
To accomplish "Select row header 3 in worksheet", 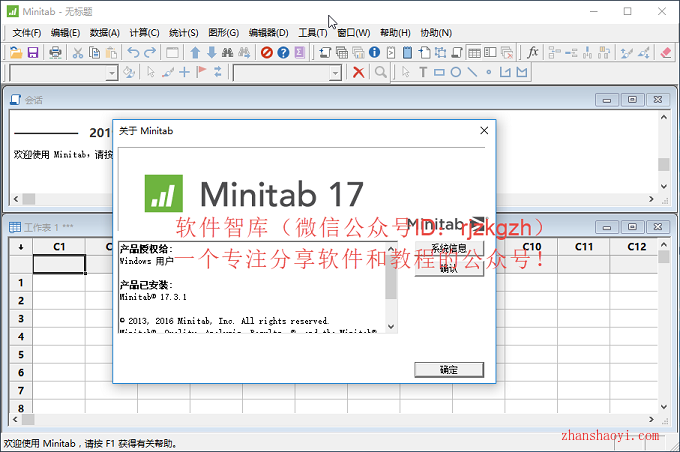I will 21,319.
